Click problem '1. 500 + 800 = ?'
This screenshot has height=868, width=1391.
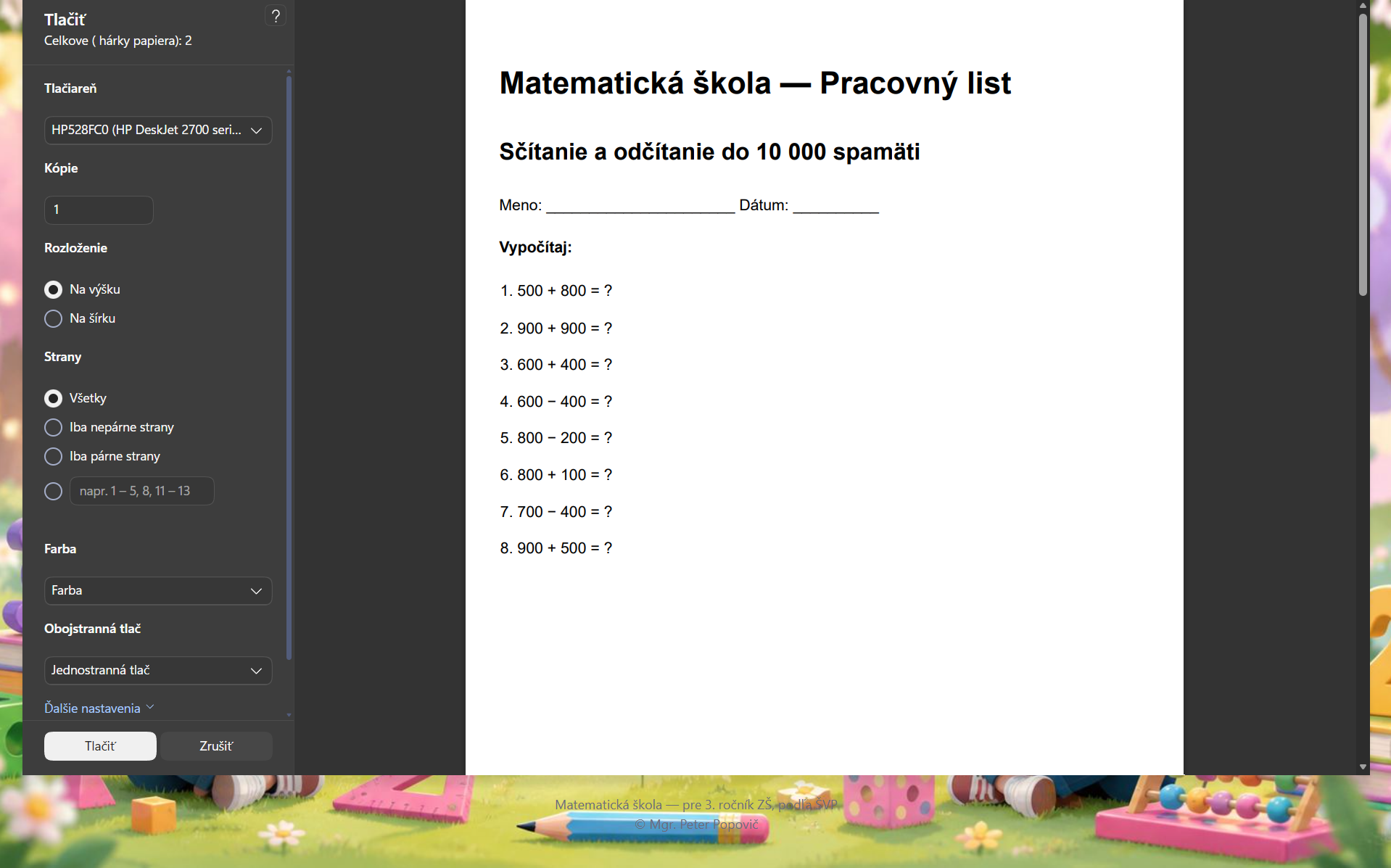pyautogui.click(x=556, y=291)
